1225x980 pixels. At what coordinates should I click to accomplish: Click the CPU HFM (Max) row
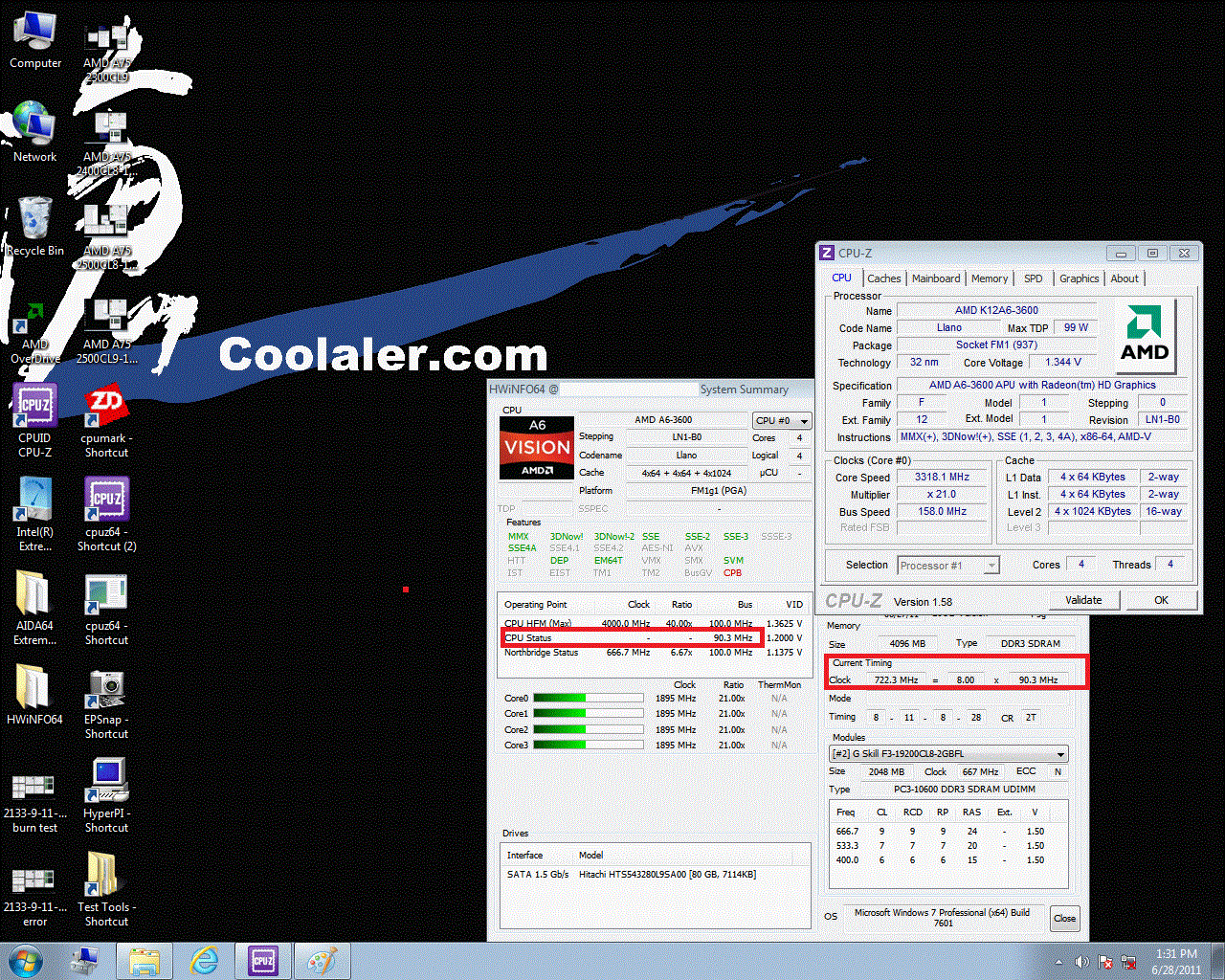click(654, 624)
